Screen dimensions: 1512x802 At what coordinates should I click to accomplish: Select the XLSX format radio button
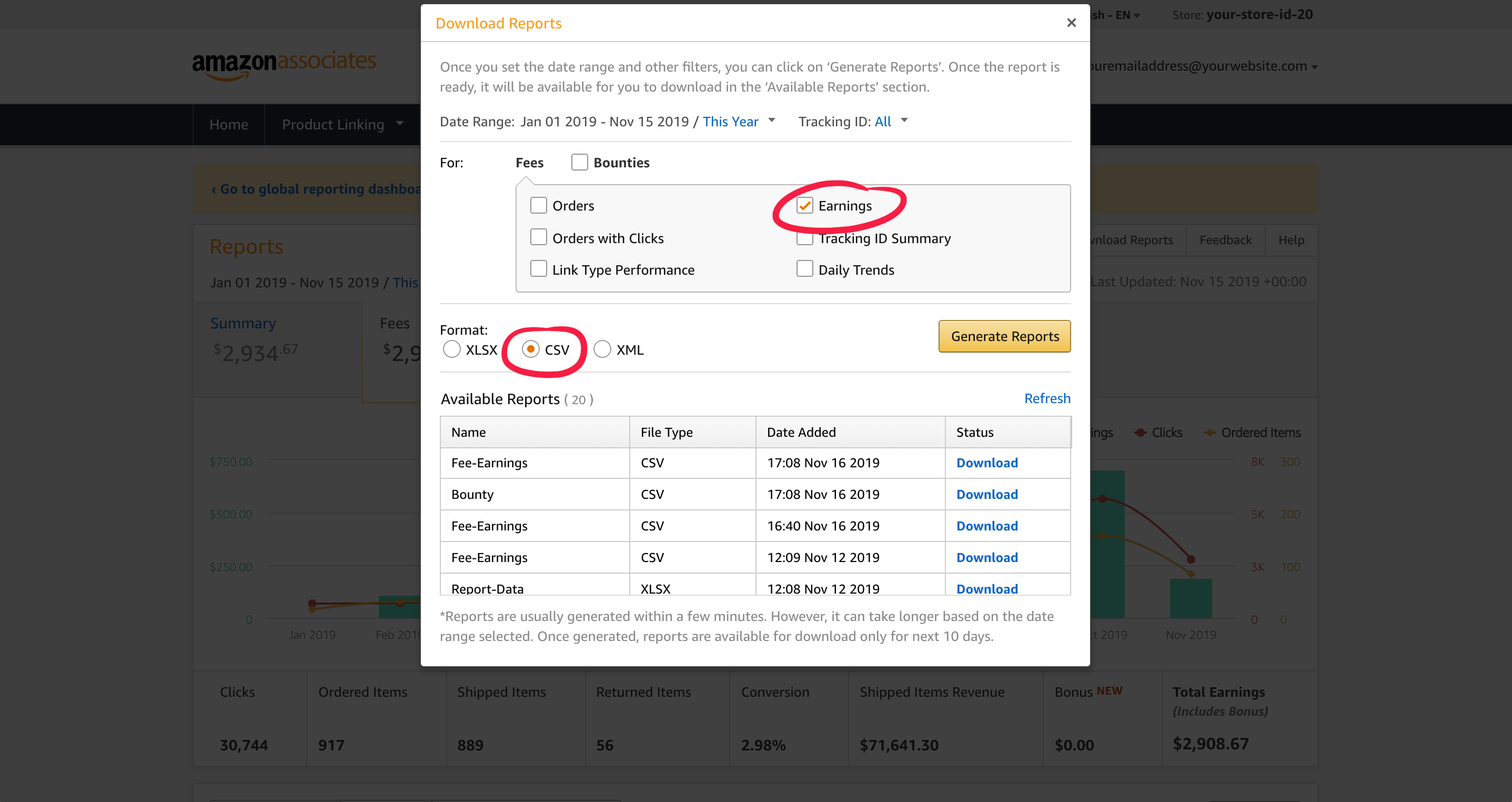(x=451, y=349)
